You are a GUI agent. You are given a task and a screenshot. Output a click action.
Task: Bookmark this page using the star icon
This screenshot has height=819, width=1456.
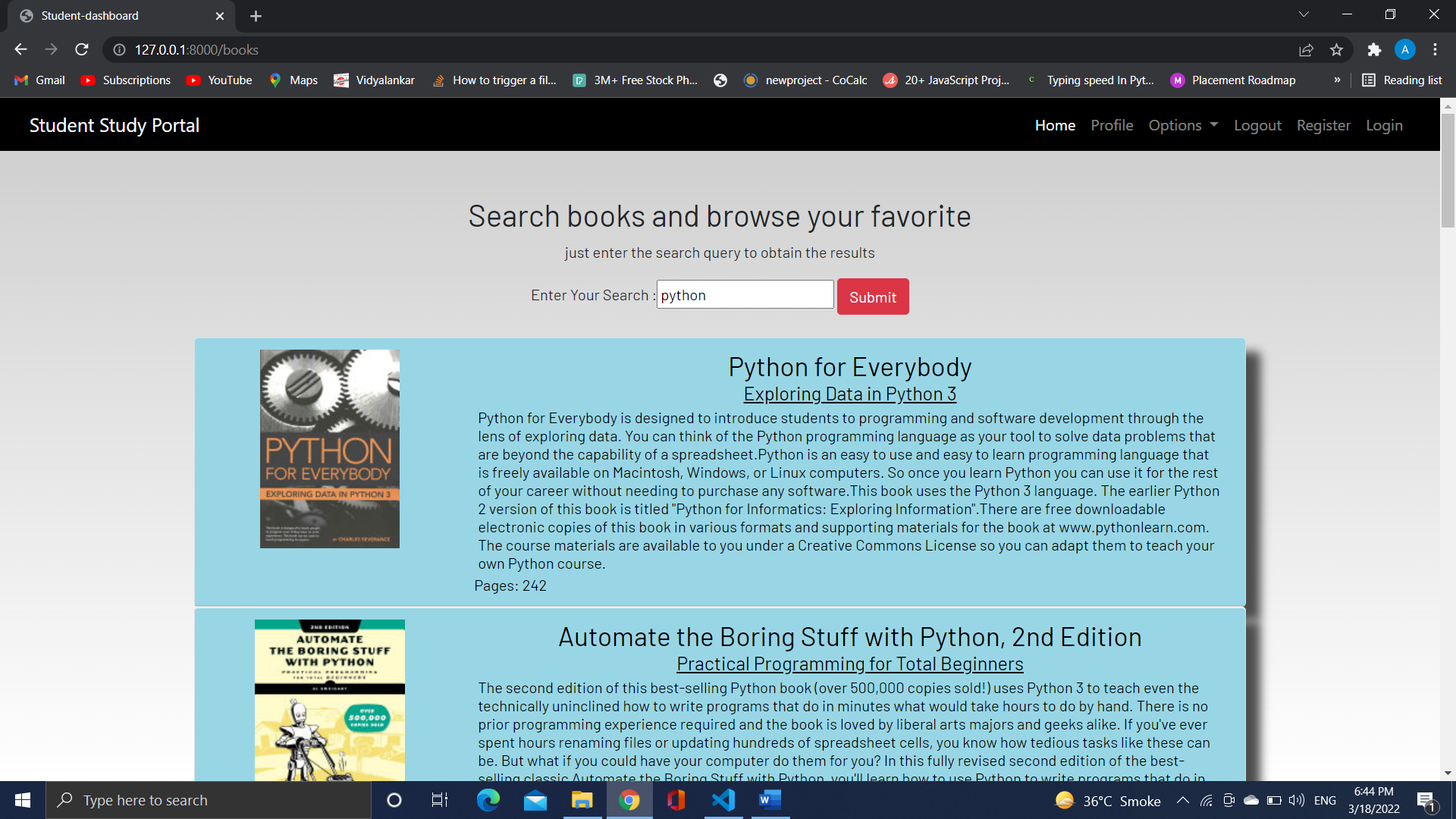(x=1337, y=50)
